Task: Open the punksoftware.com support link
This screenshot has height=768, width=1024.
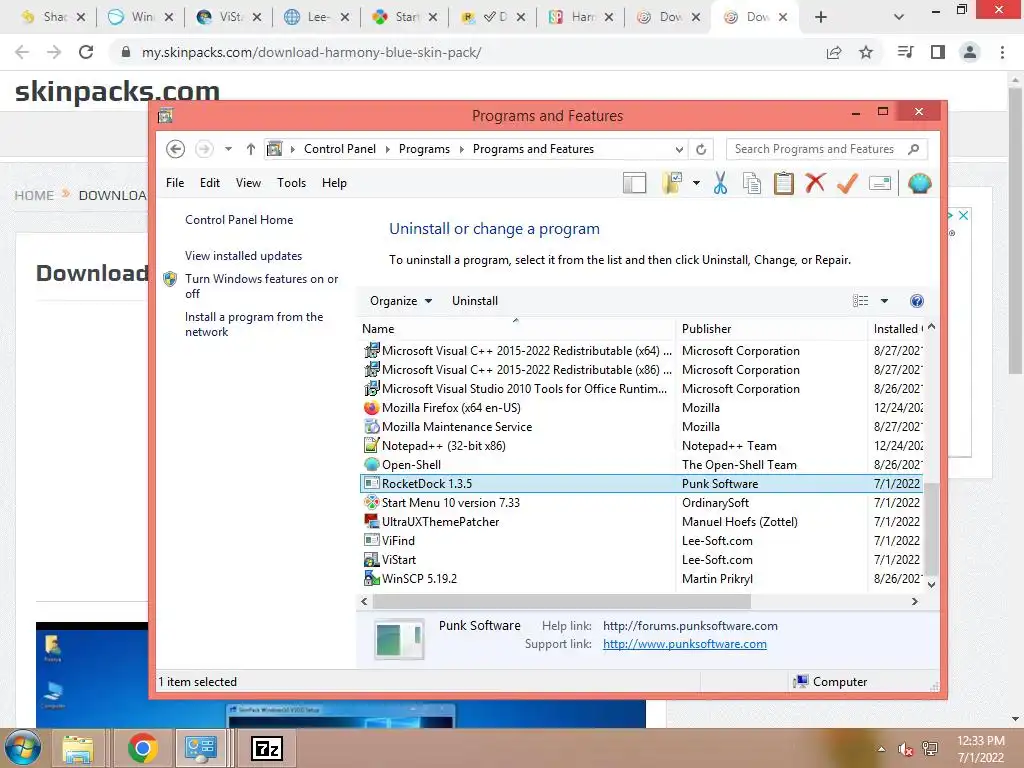Action: (x=684, y=644)
